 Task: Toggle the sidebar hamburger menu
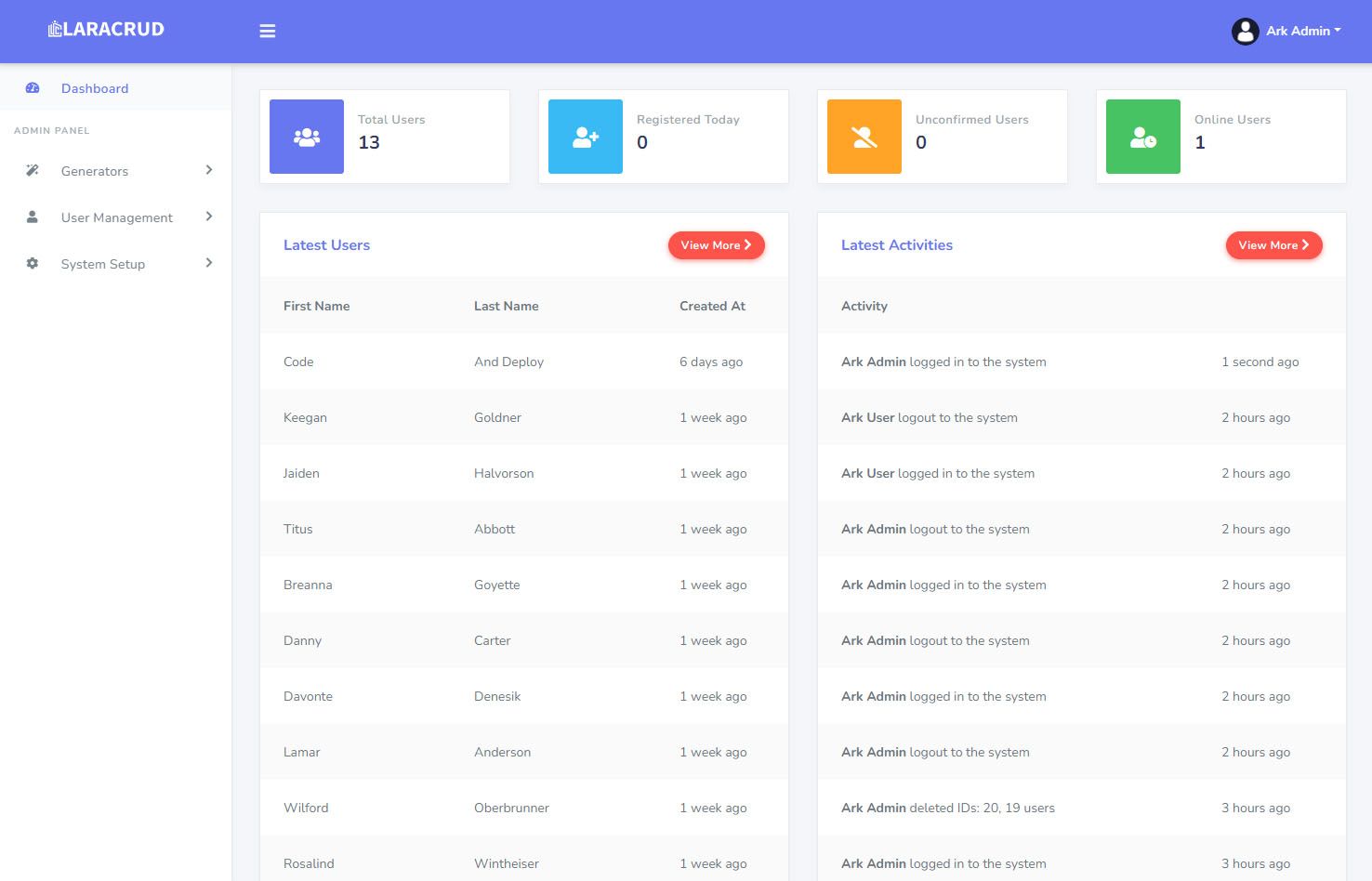pos(268,31)
